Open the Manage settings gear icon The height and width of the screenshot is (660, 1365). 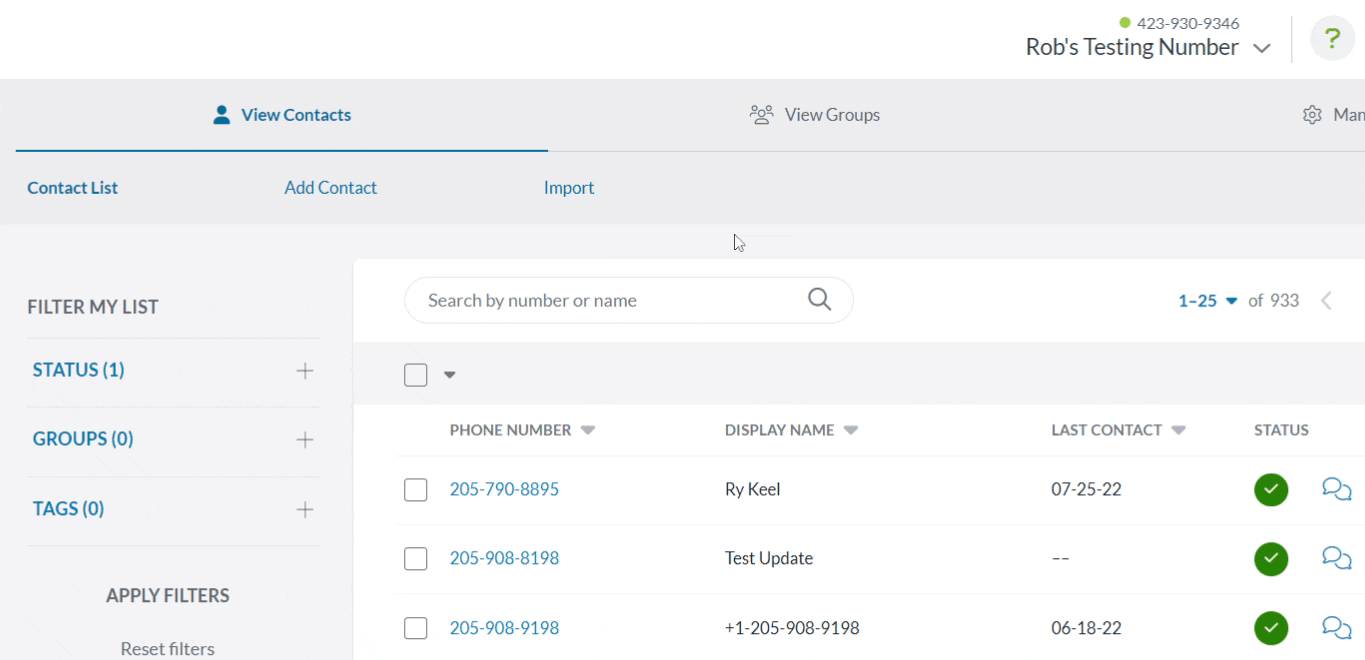coord(1313,114)
